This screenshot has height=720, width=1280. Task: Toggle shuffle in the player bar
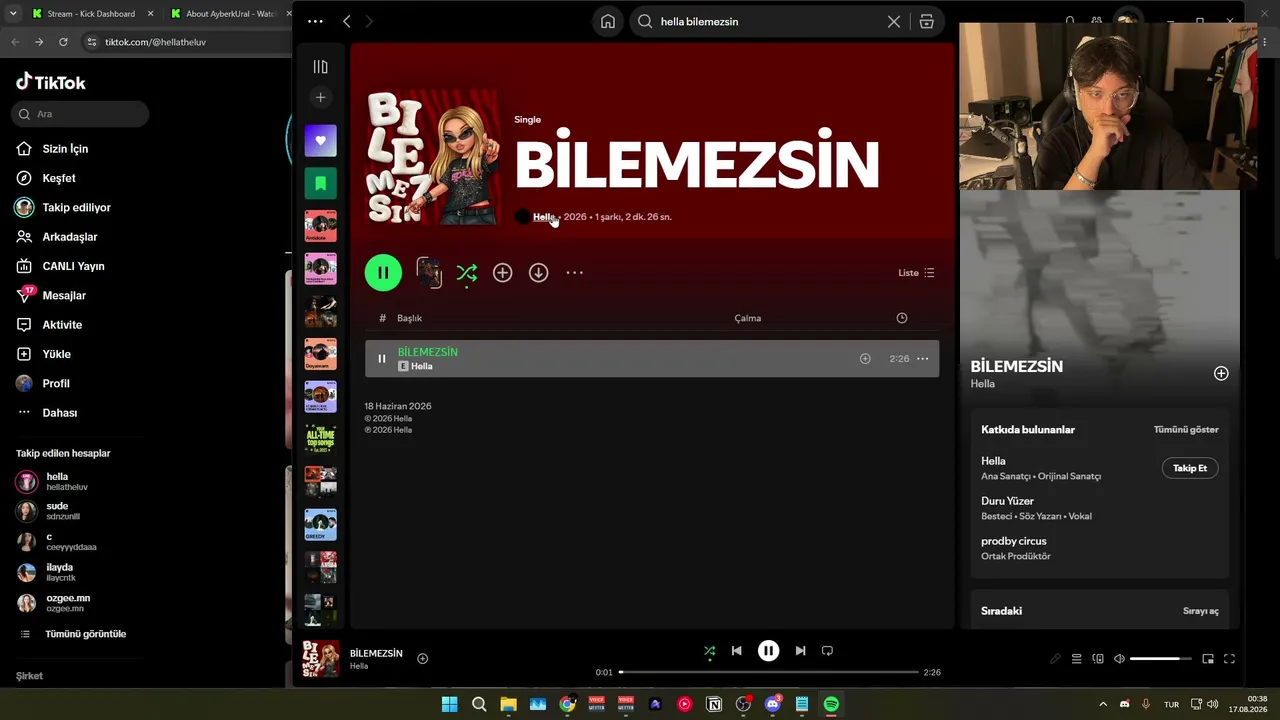tap(709, 651)
